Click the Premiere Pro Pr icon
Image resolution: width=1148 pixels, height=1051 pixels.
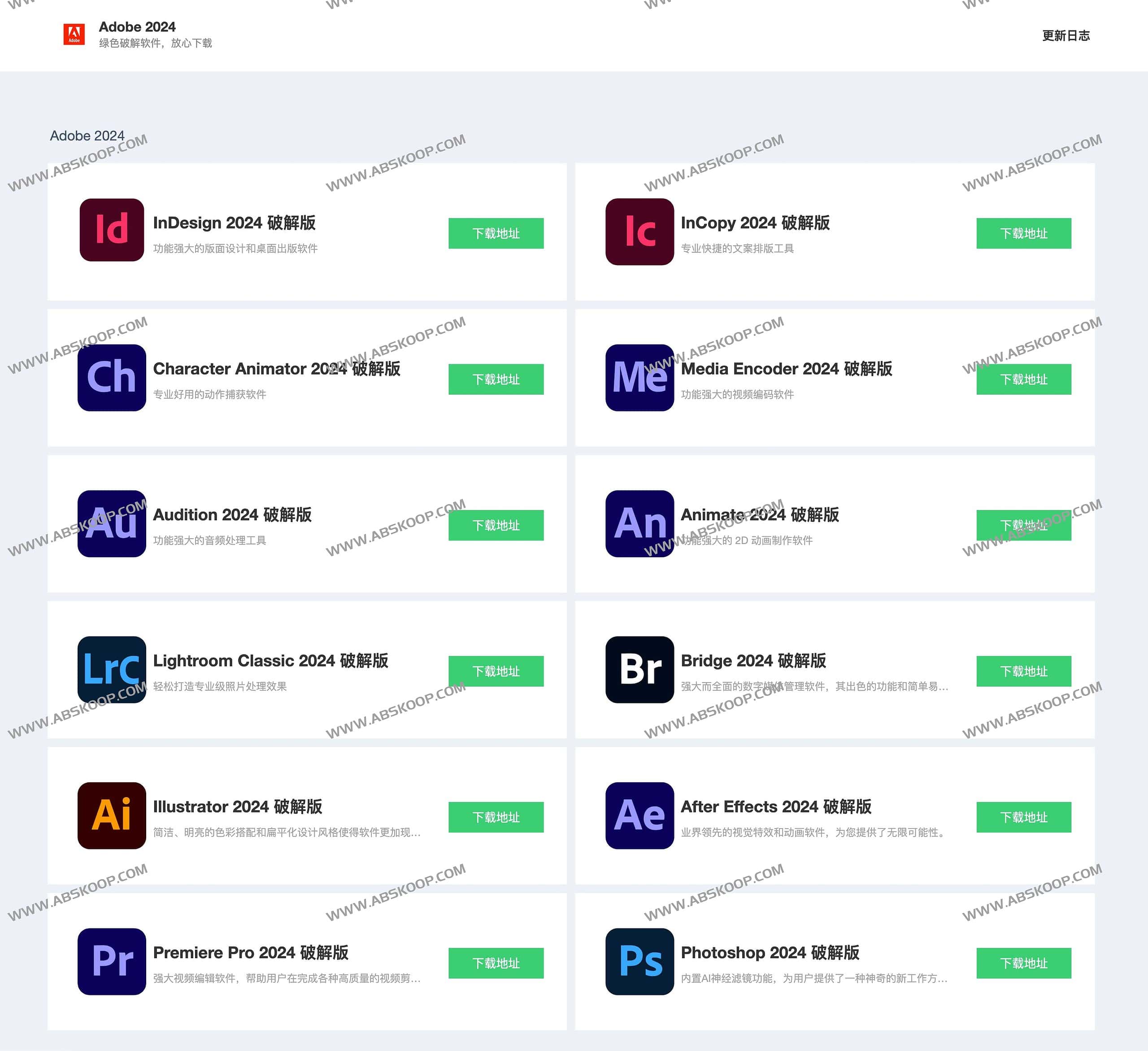tap(112, 962)
